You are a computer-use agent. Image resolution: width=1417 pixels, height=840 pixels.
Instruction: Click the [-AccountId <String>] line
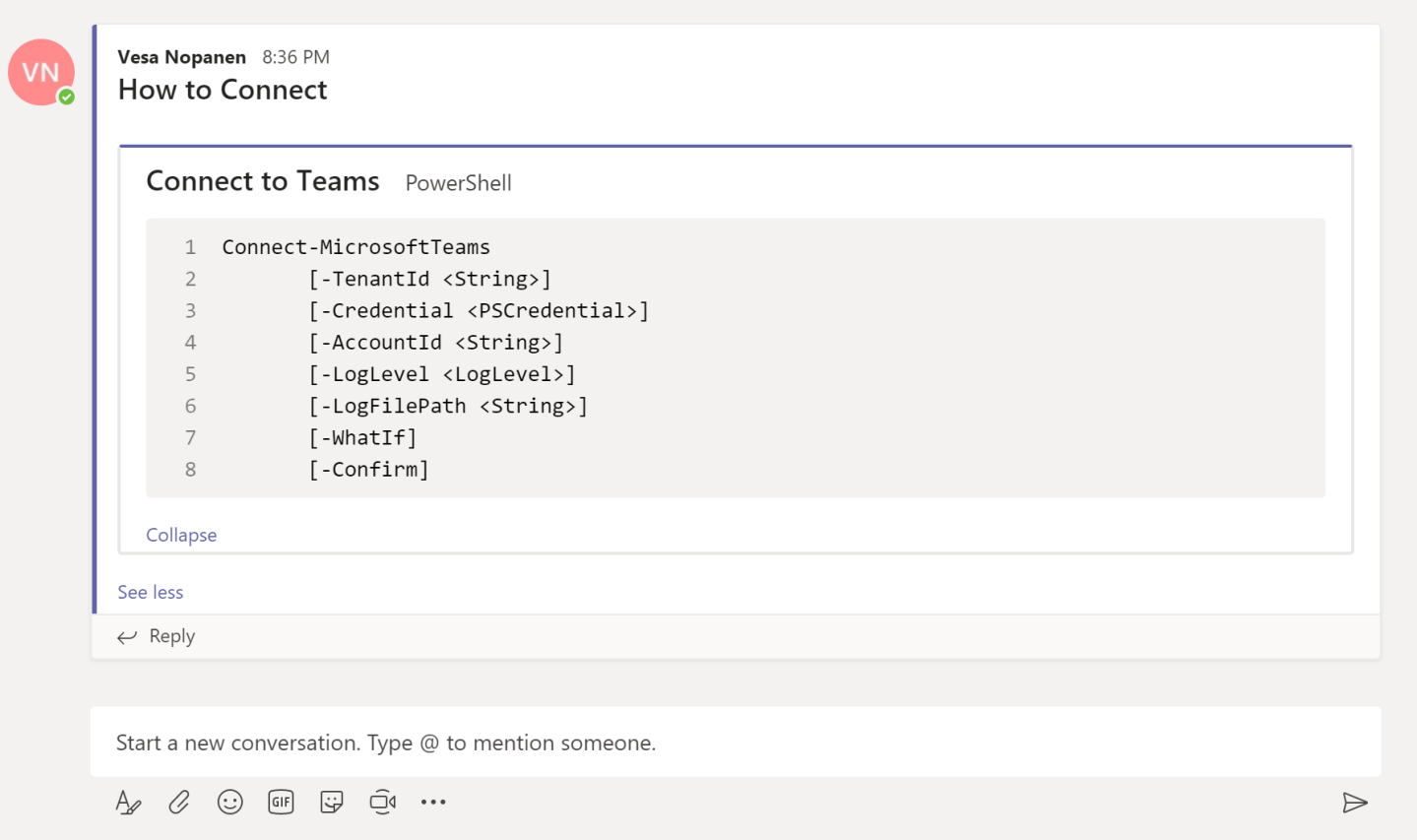[435, 342]
